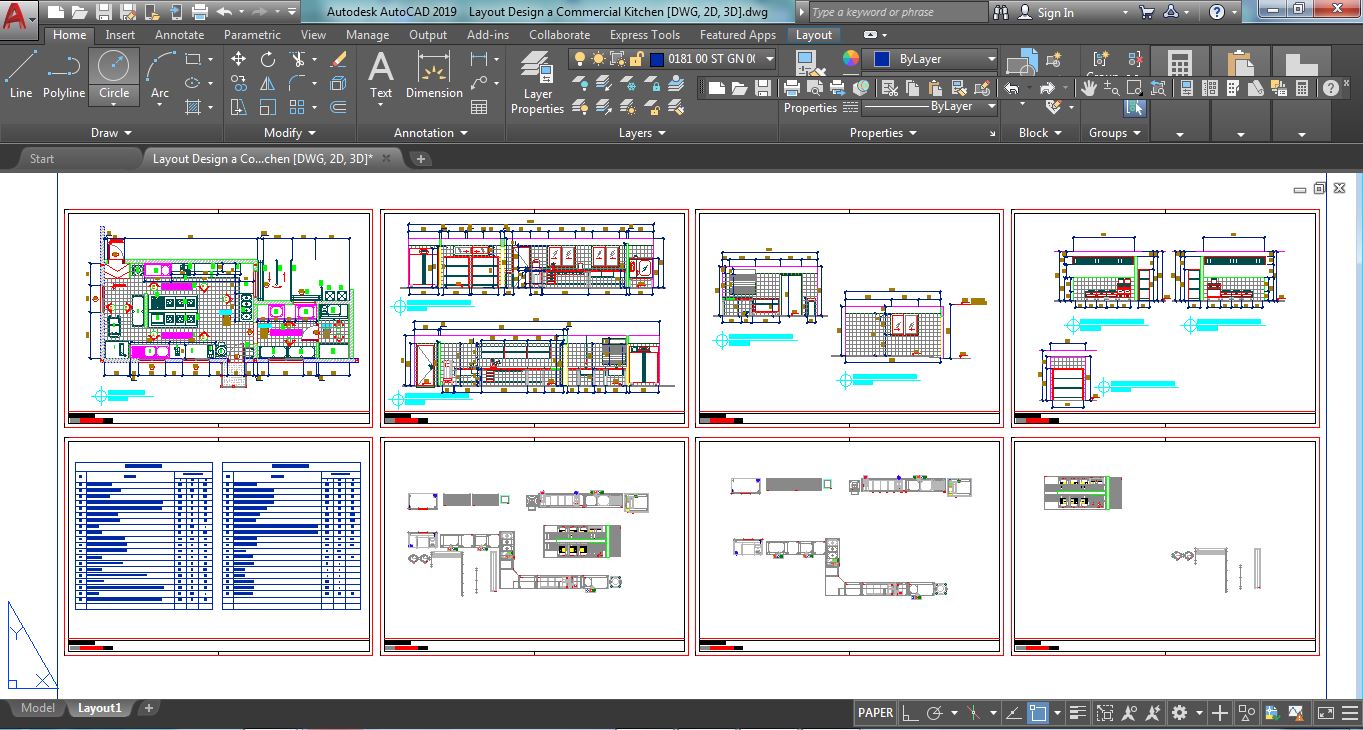The width and height of the screenshot is (1363, 730).
Task: Click the blue color swatch ByLayer
Action: (881, 59)
